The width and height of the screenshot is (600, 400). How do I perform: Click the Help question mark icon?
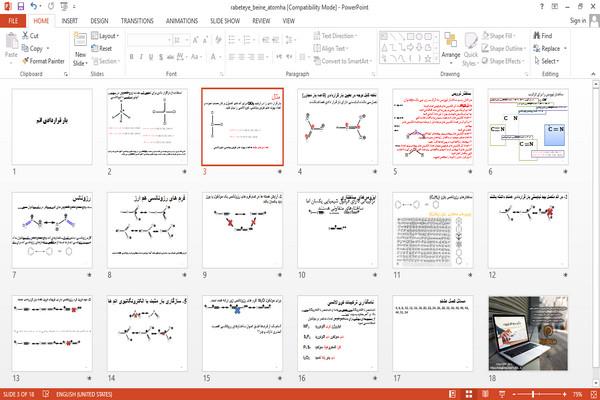tap(541, 7)
